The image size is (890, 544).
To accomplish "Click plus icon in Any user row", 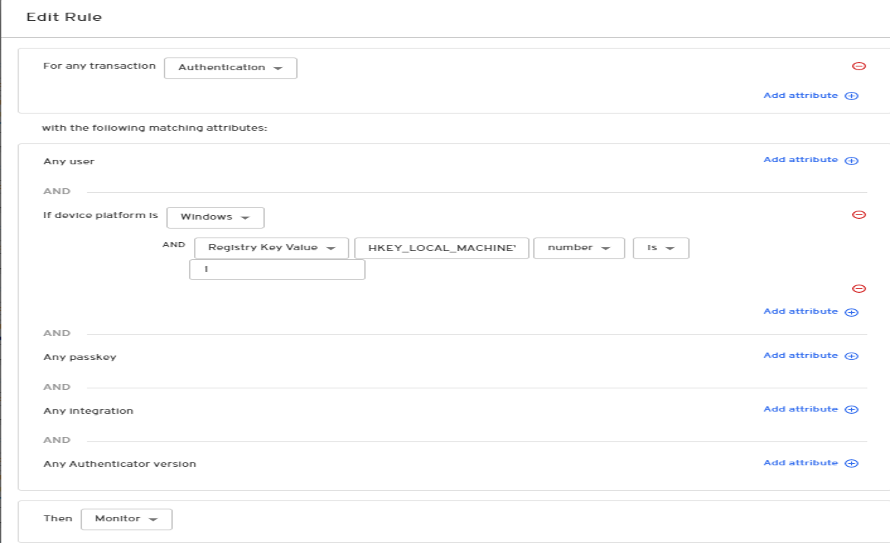I will coord(852,160).
